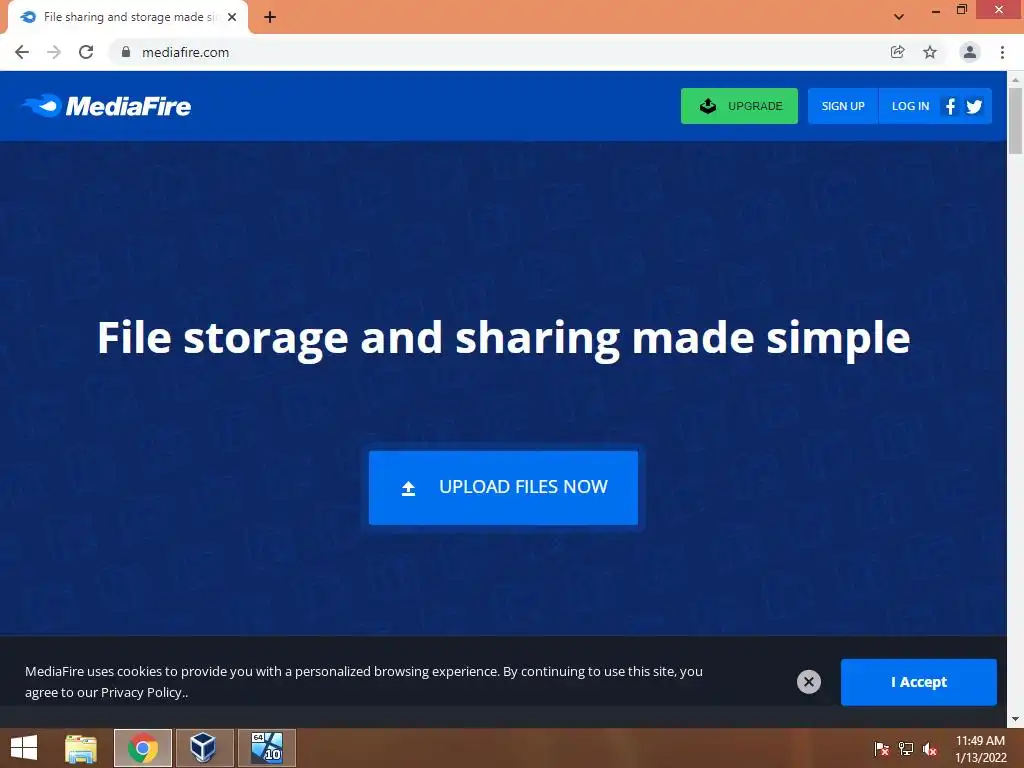The width and height of the screenshot is (1024, 768).
Task: Open the 64-bit Windows 10 taskbar app
Action: pos(266,748)
